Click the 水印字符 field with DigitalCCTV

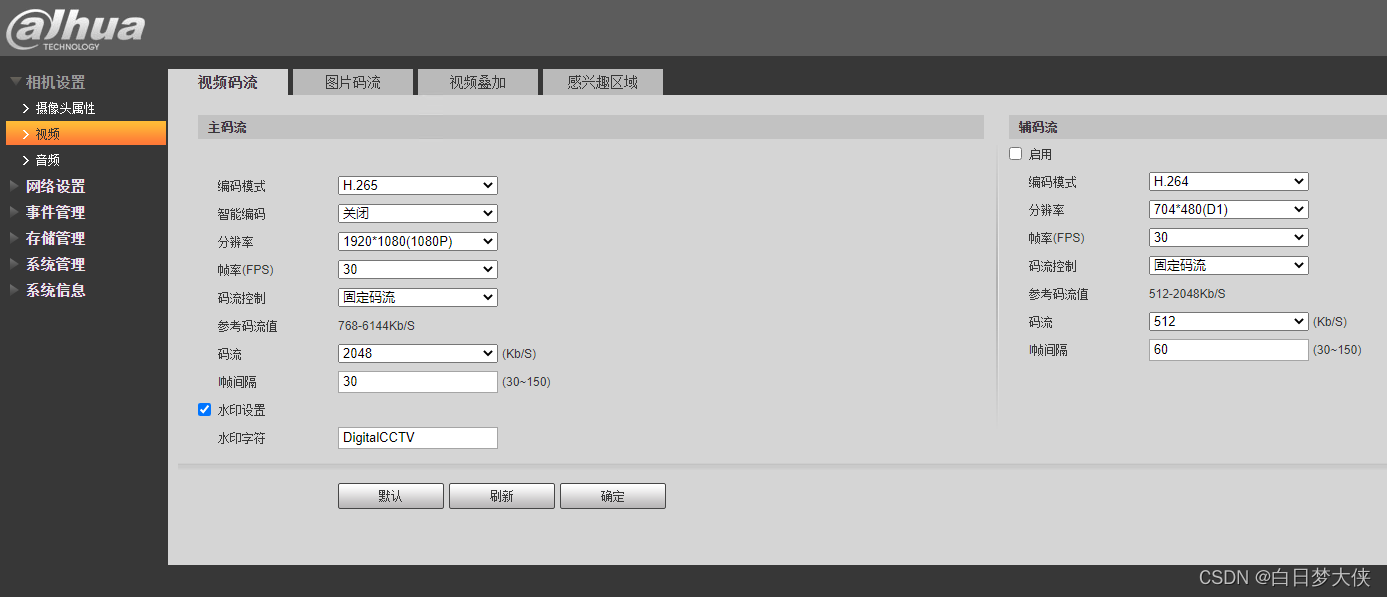point(418,438)
